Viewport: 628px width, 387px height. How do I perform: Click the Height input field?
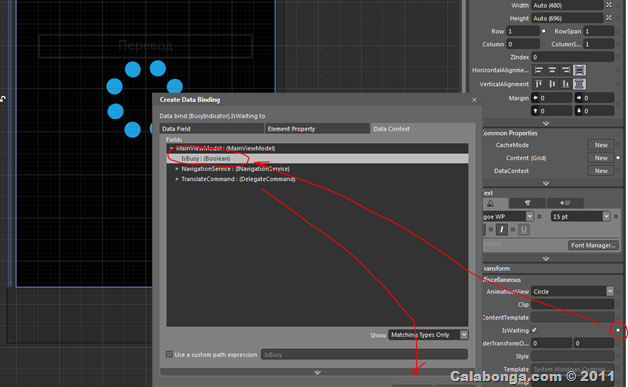pos(567,18)
